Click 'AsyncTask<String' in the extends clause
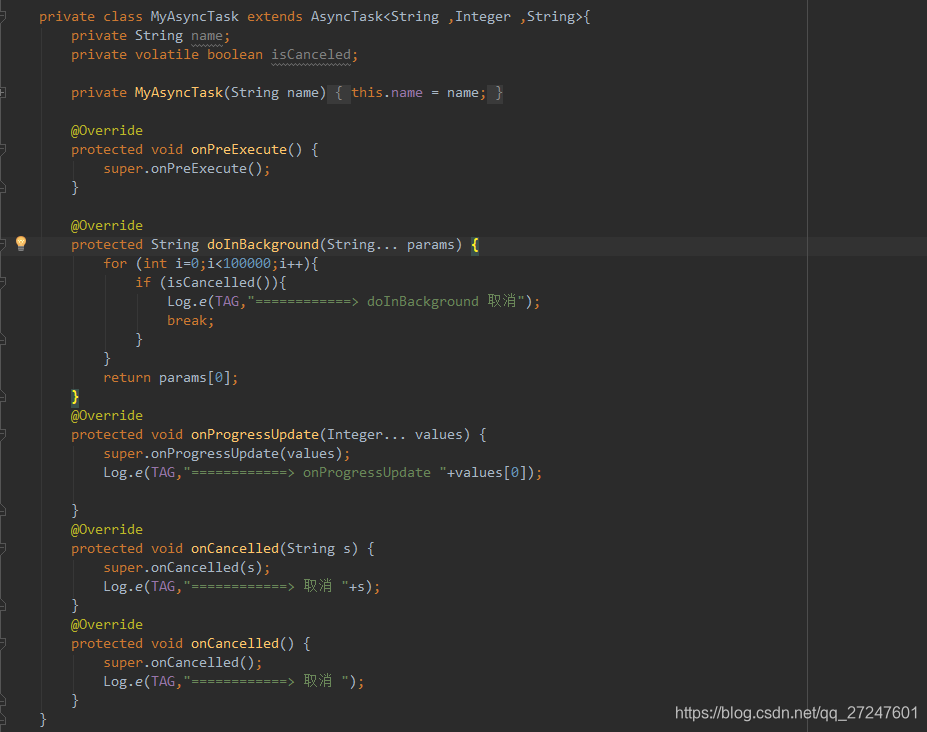 click(x=375, y=17)
